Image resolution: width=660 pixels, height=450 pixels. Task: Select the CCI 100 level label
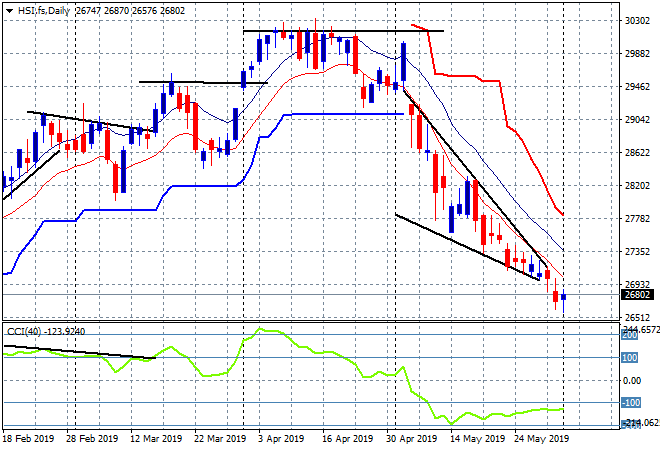pyautogui.click(x=630, y=358)
